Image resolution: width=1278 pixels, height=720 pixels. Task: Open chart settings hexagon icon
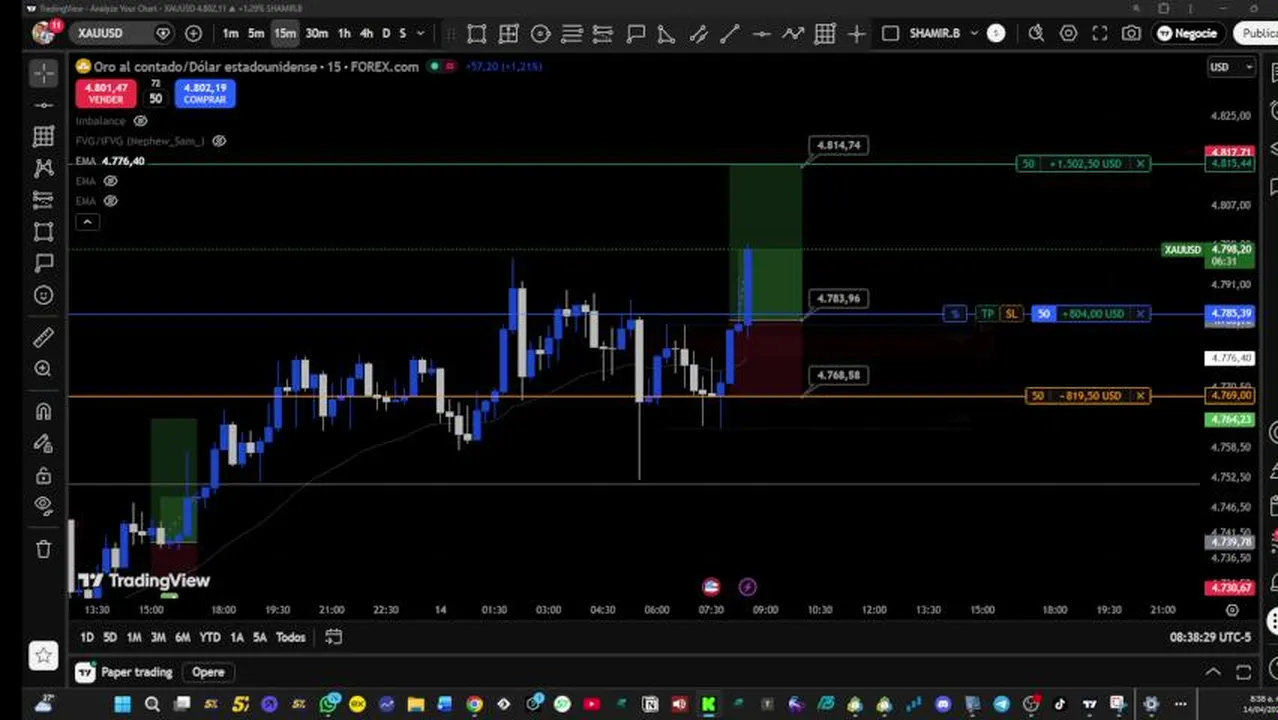[1068, 33]
